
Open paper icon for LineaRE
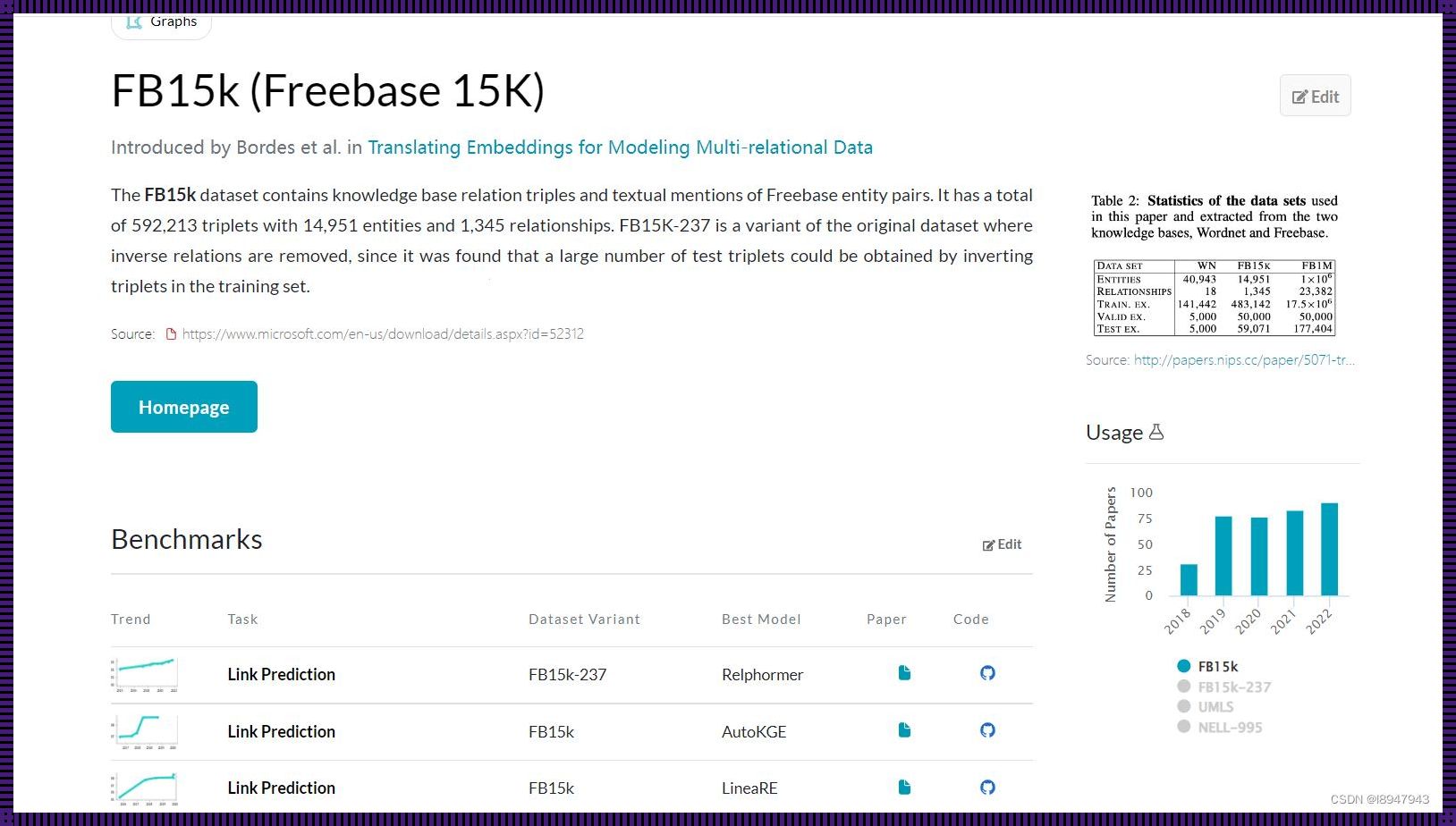point(904,788)
